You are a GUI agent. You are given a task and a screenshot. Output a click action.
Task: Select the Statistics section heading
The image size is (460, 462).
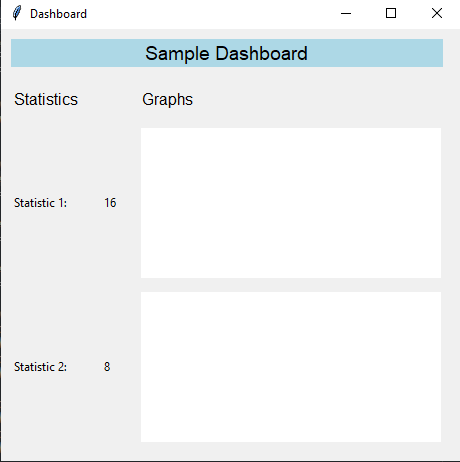click(46, 99)
